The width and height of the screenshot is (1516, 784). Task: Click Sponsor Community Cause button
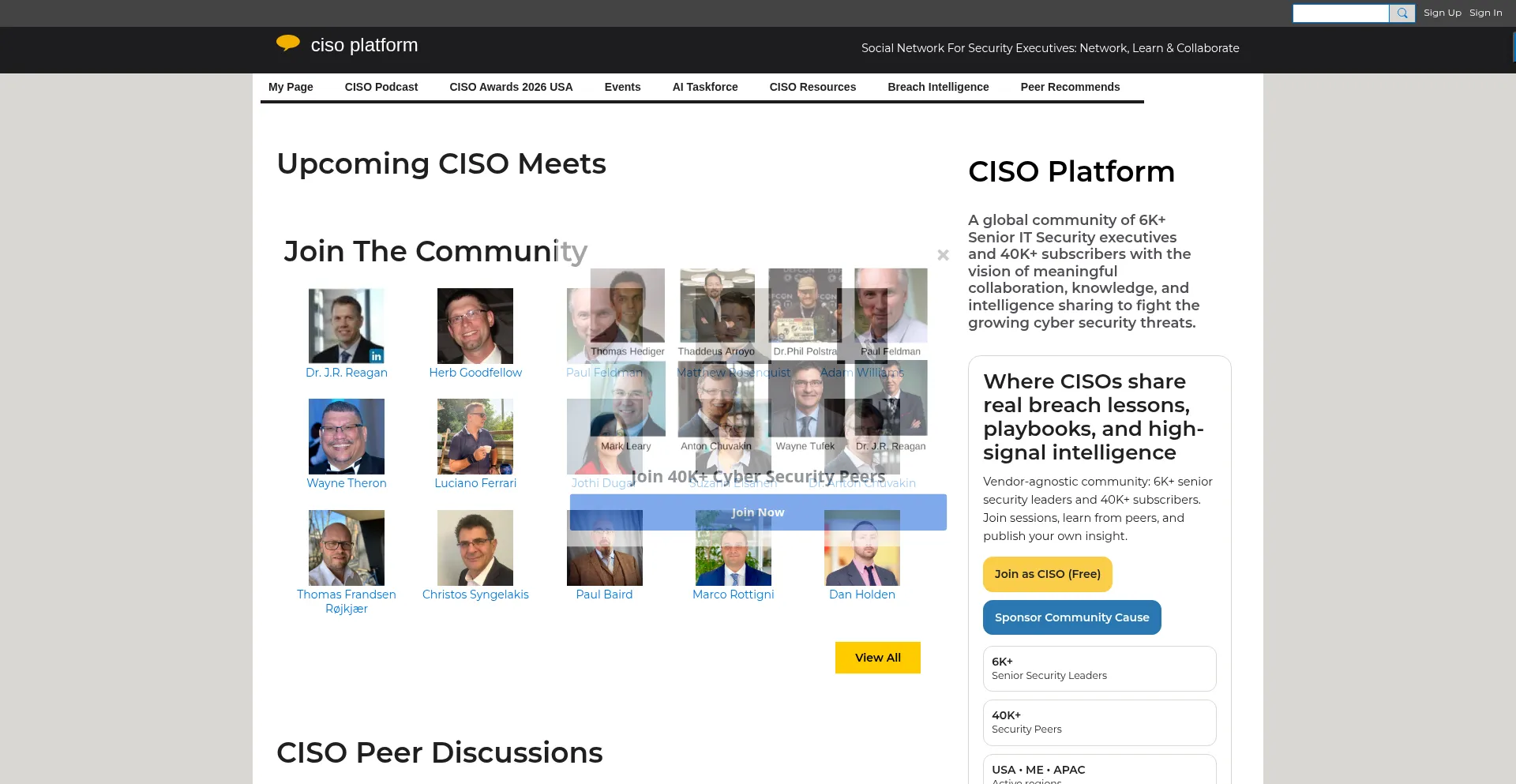(x=1071, y=617)
